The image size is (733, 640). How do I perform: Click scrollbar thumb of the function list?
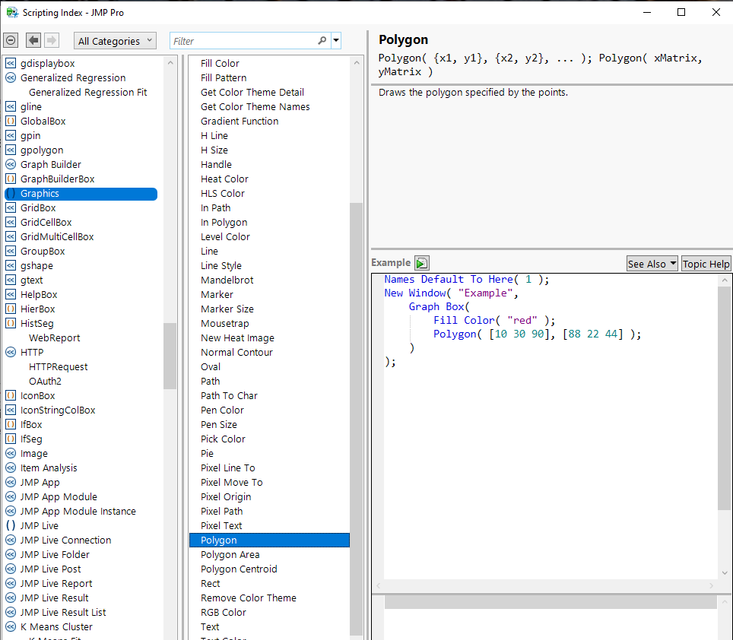(x=356, y=419)
